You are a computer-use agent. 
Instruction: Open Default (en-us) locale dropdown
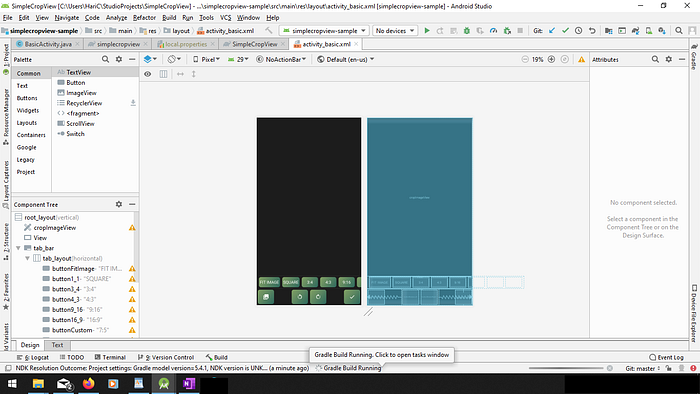(346, 59)
